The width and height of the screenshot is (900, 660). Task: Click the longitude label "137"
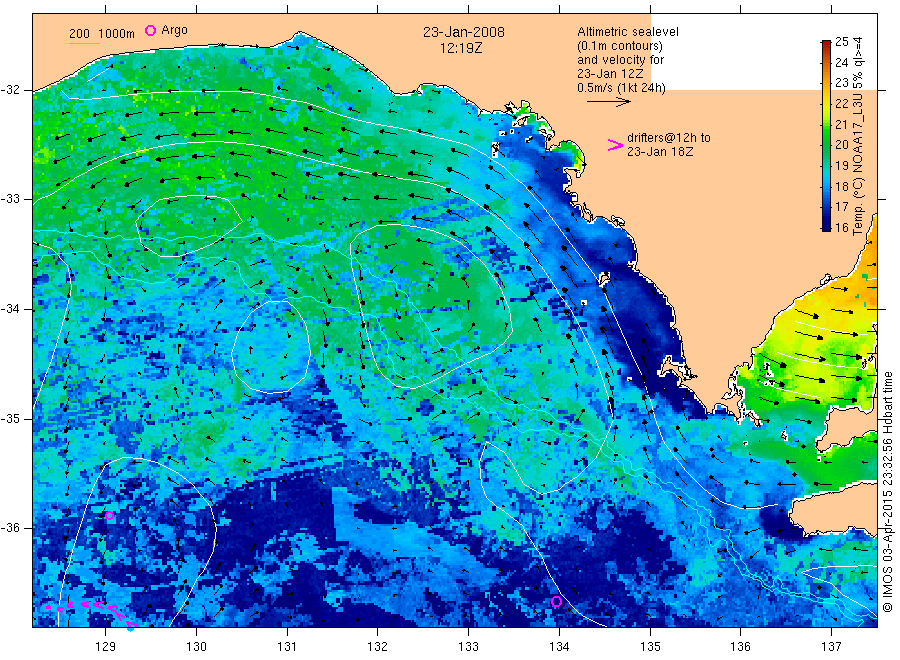tap(831, 647)
